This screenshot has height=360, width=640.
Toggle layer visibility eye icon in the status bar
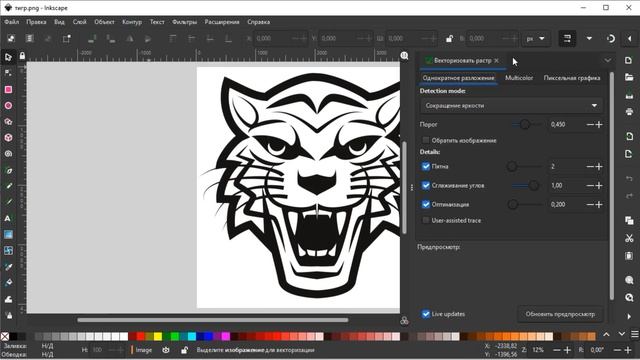point(166,350)
